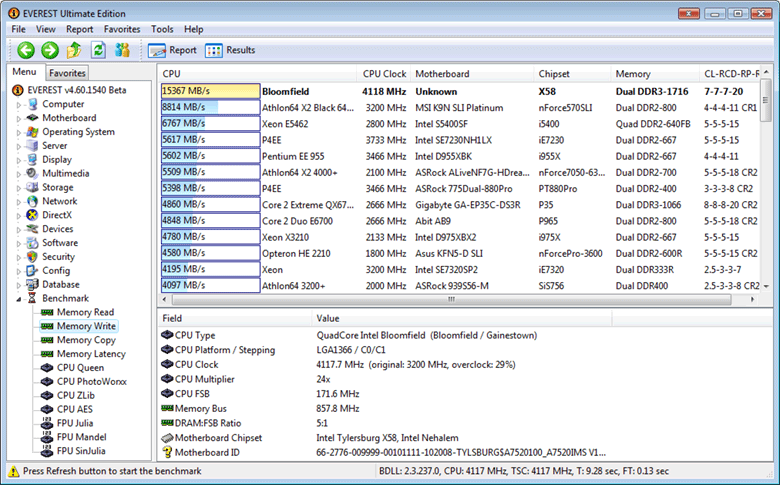Open the FPU Julia benchmark
The height and width of the screenshot is (485, 780).
pyautogui.click(x=75, y=424)
